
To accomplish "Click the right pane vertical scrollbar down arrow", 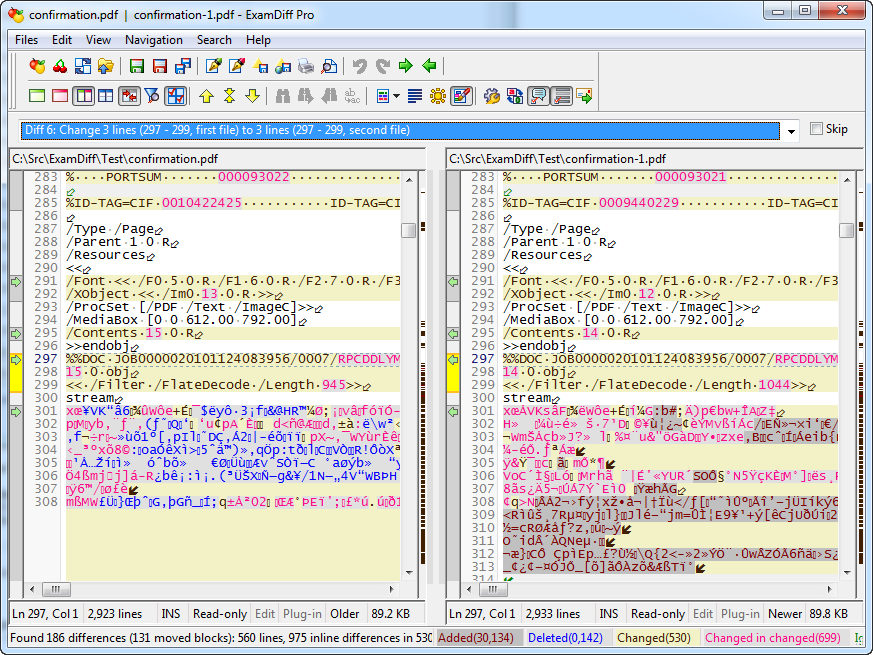I will pos(846,572).
